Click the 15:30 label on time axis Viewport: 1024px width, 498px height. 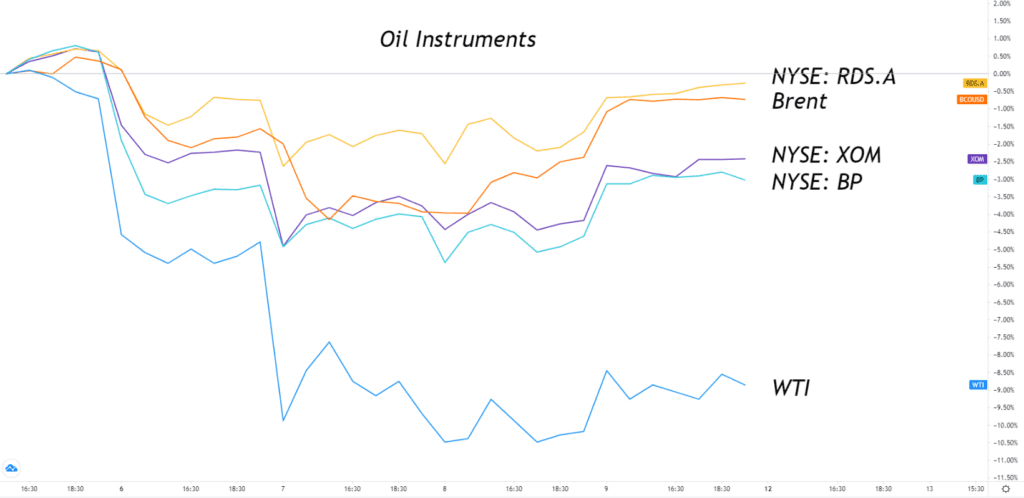tap(975, 488)
